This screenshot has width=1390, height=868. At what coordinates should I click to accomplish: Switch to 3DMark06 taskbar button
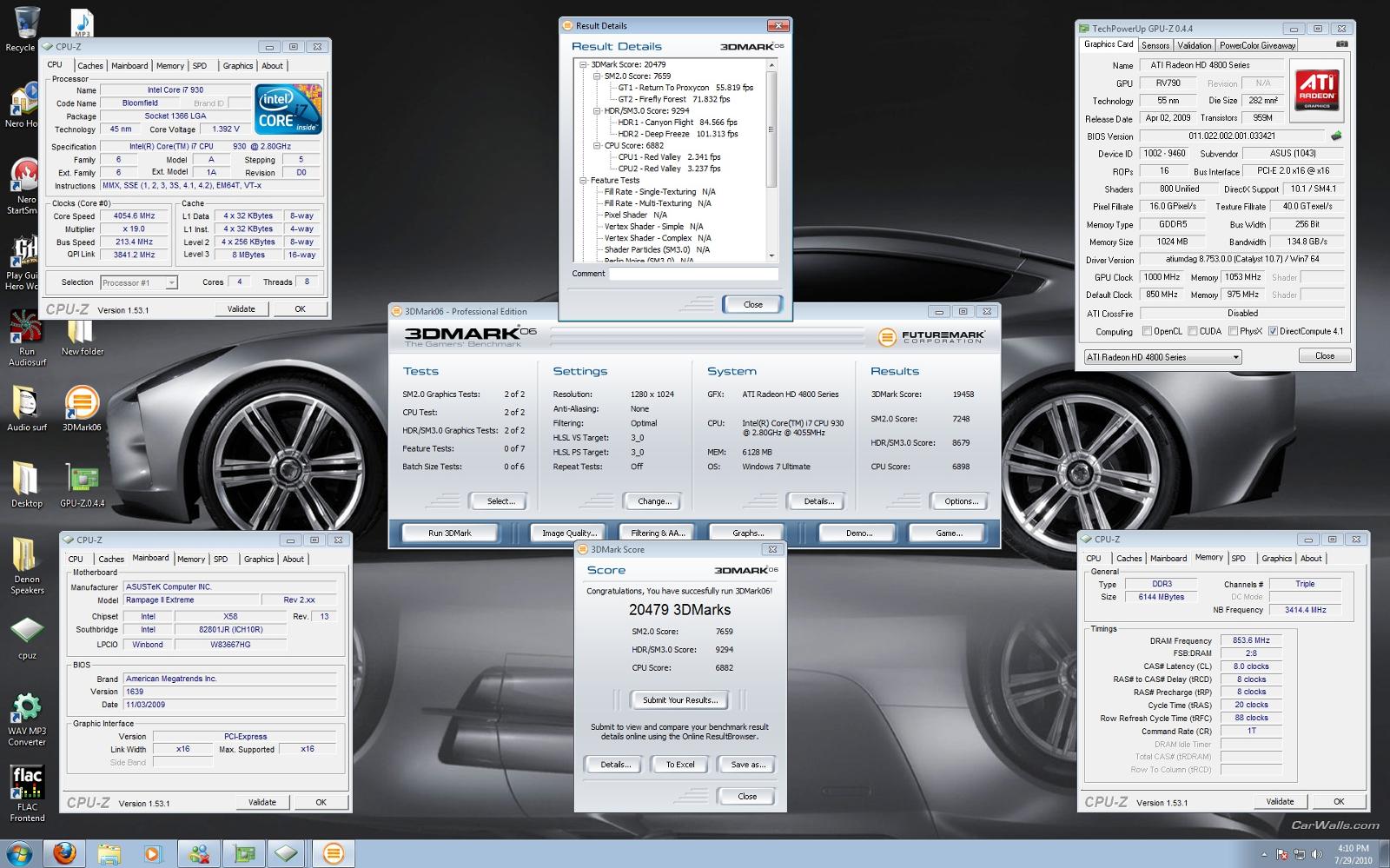tap(334, 853)
